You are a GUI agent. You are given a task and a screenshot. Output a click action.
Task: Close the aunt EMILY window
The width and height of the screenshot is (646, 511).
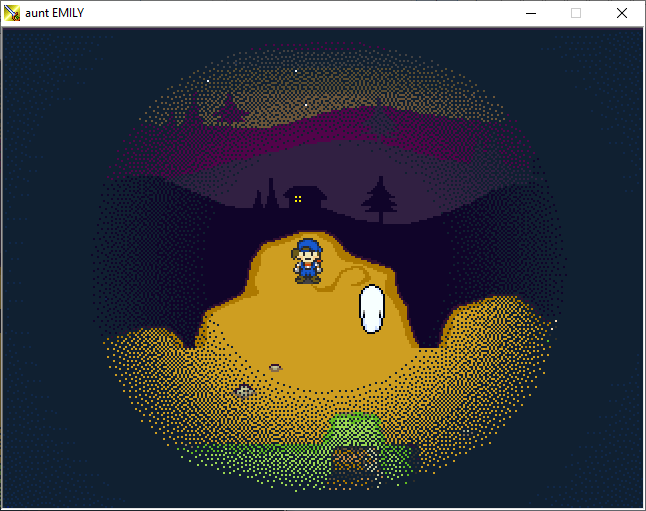[622, 13]
